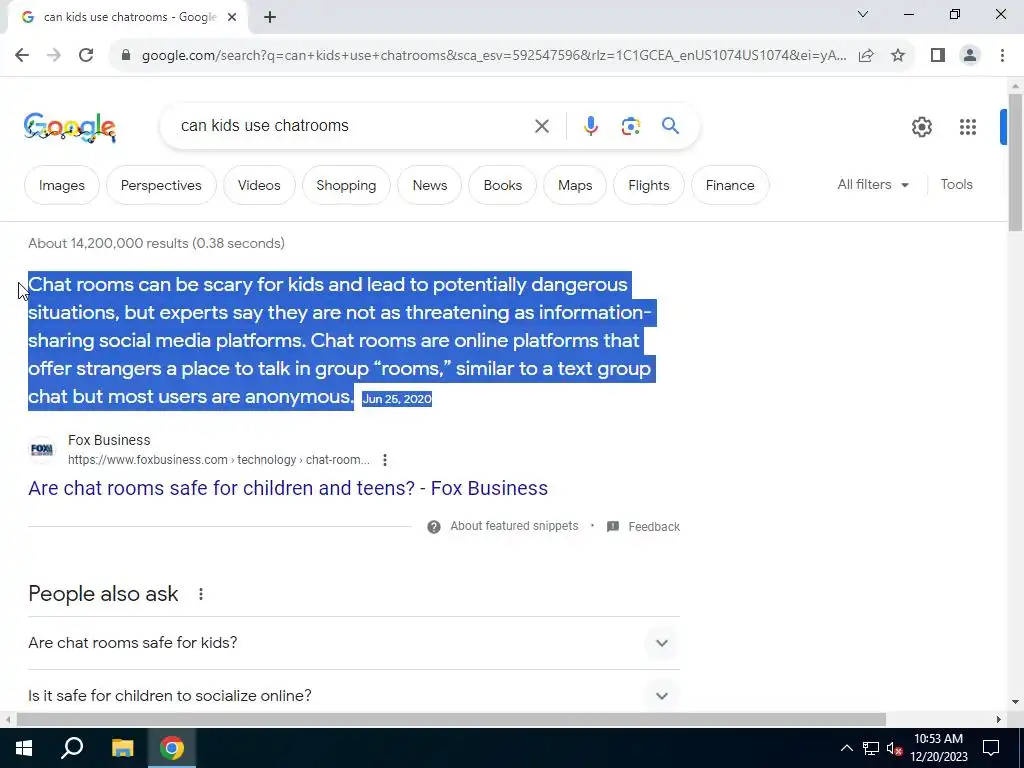Click the About featured snippets link
The height and width of the screenshot is (768, 1024).
point(514,526)
